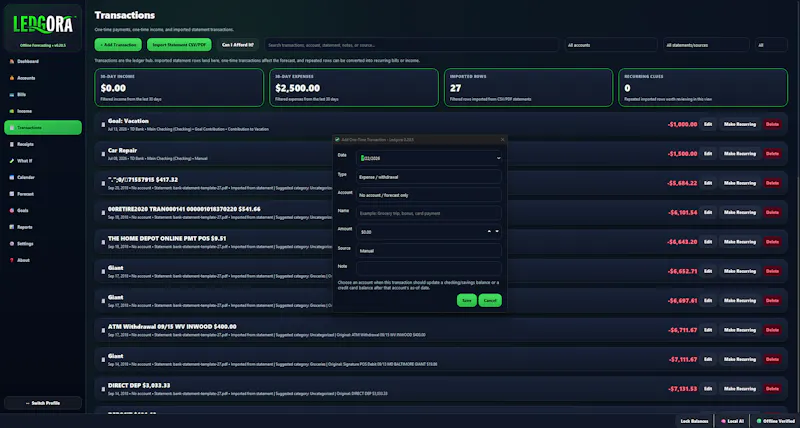Screen dimensions: 800x428
Task: Click the -$7,131.53 amount text
Action: [x=683, y=389]
